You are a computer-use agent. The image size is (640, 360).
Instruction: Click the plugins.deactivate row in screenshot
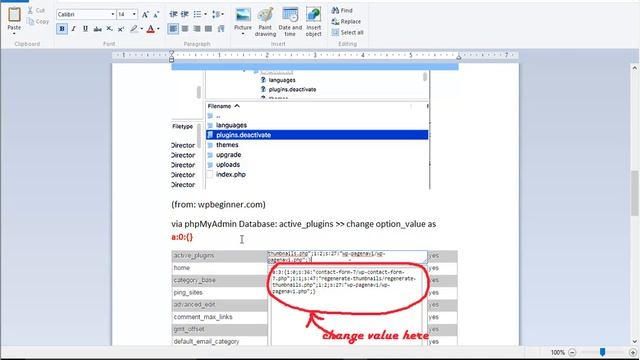(x=317, y=135)
